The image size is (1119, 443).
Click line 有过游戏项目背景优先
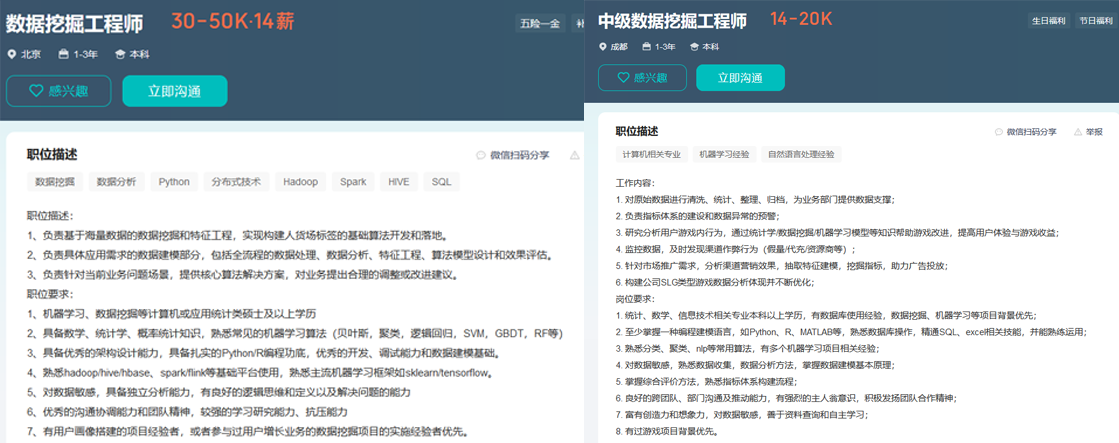click(666, 431)
